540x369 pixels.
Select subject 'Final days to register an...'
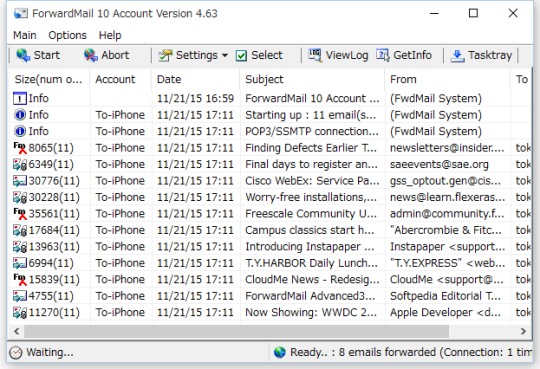point(311,164)
